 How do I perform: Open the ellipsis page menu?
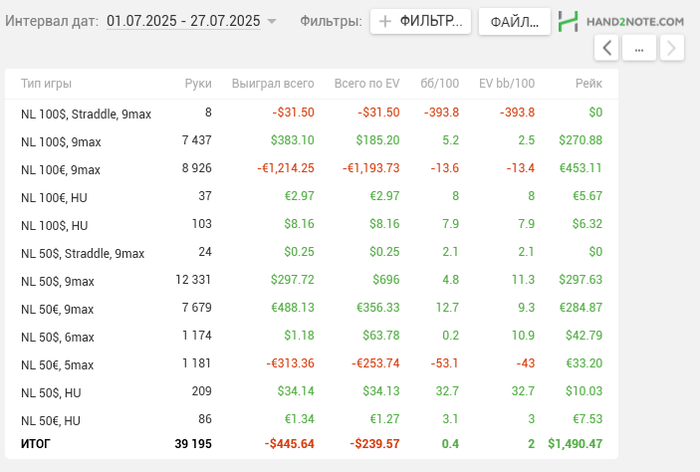[639, 47]
